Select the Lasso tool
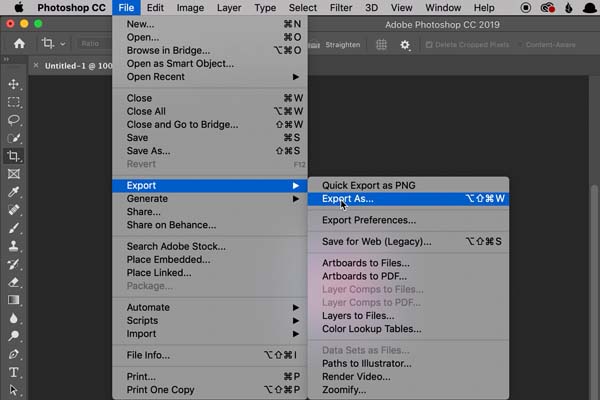The image size is (600, 400). tap(14, 120)
